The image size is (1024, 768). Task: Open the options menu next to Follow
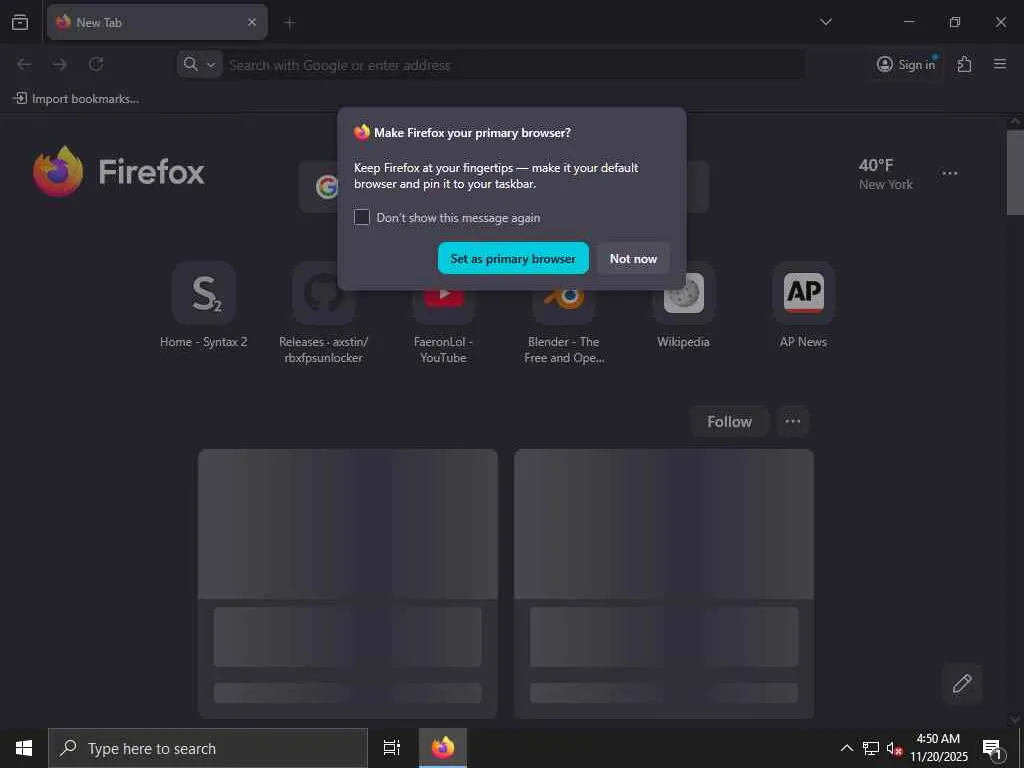pos(793,421)
